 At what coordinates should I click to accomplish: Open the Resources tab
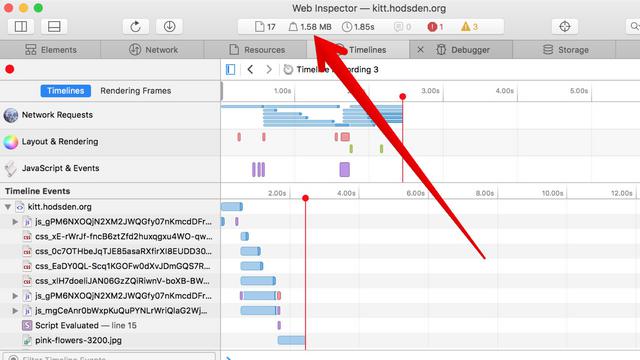pos(256,50)
